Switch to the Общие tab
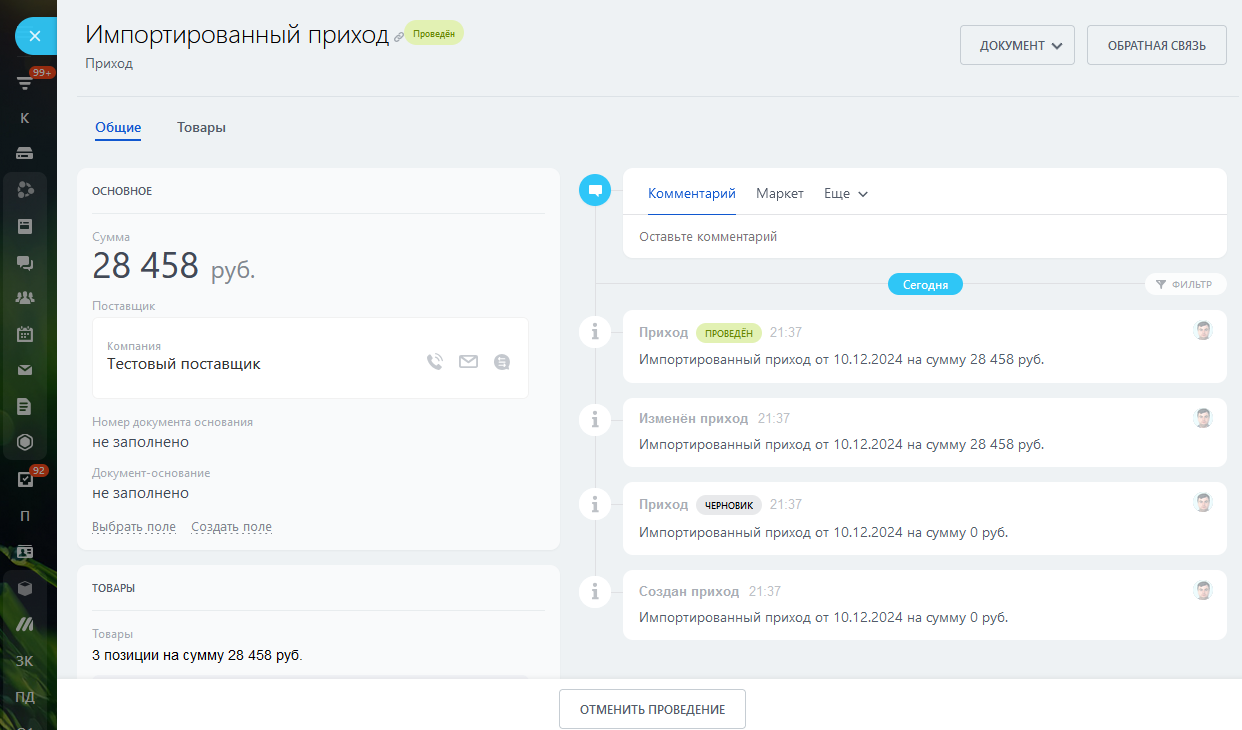 [118, 127]
